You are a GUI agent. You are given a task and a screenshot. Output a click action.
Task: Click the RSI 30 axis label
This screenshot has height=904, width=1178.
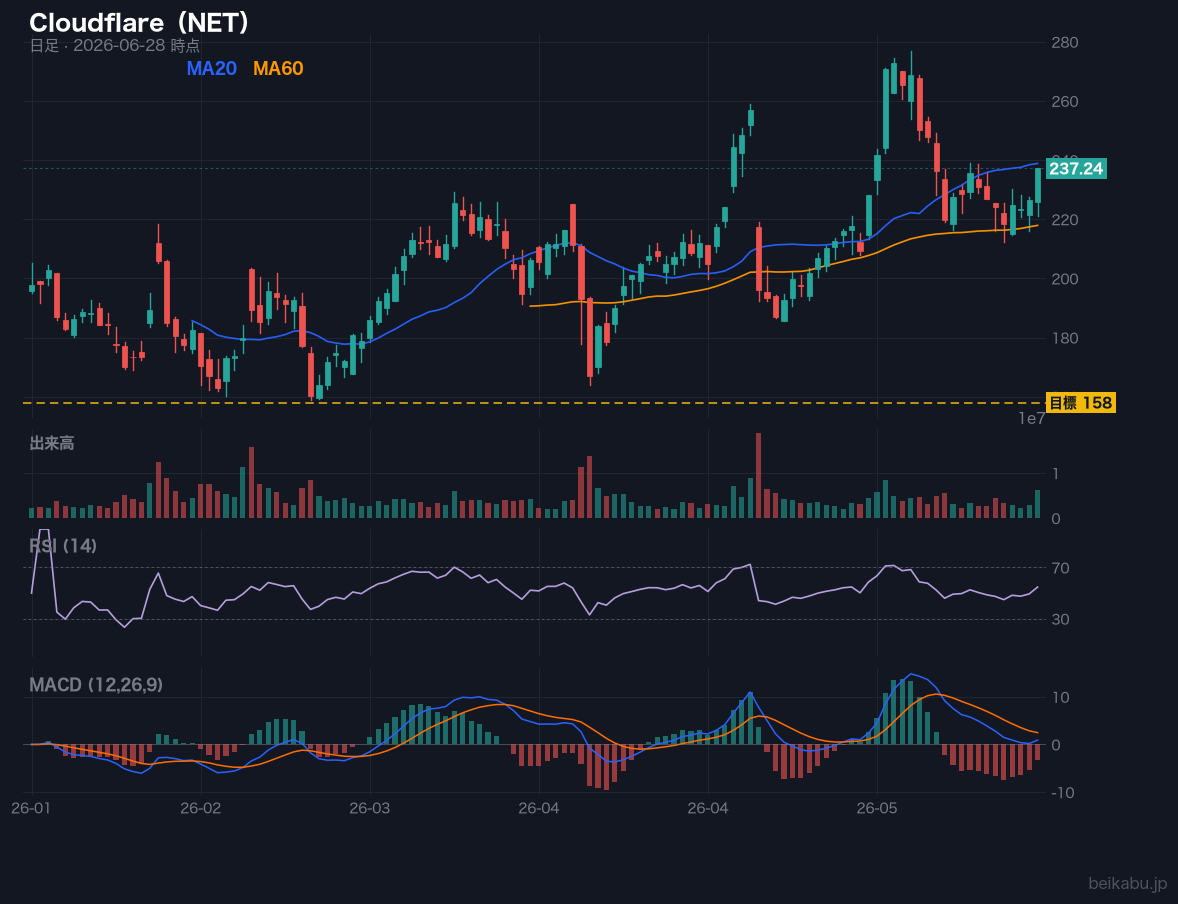point(1060,619)
